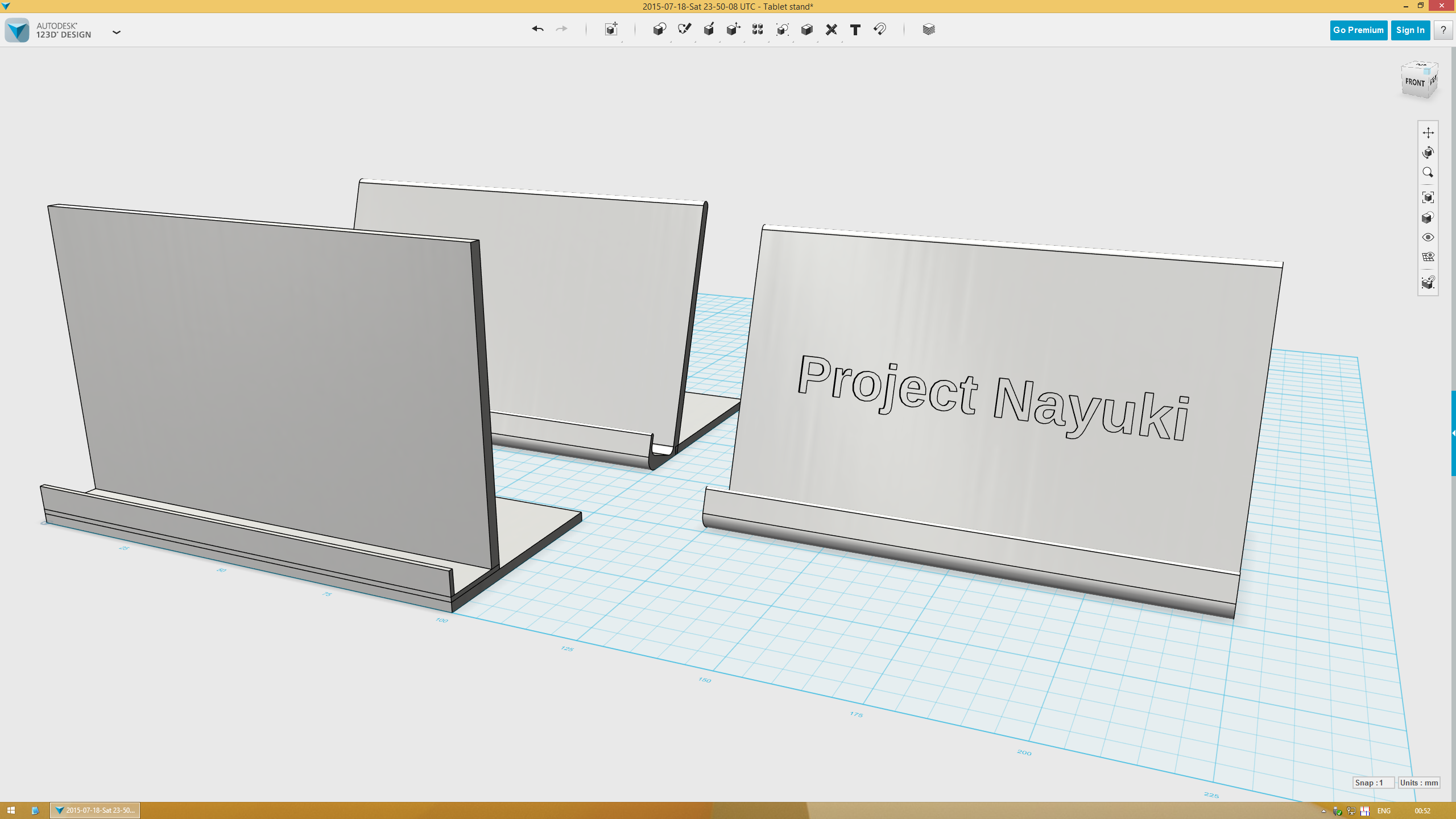Open the Measure tool

(832, 30)
